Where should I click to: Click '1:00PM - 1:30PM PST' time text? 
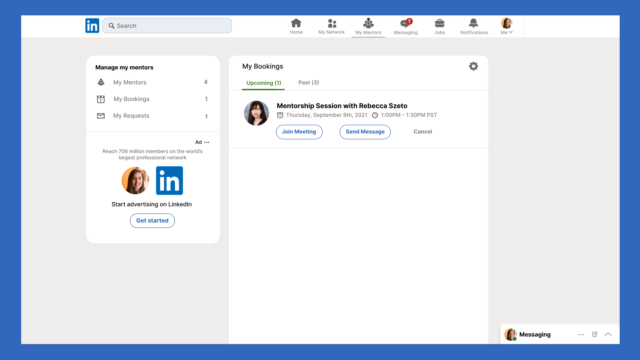pyautogui.click(x=409, y=115)
